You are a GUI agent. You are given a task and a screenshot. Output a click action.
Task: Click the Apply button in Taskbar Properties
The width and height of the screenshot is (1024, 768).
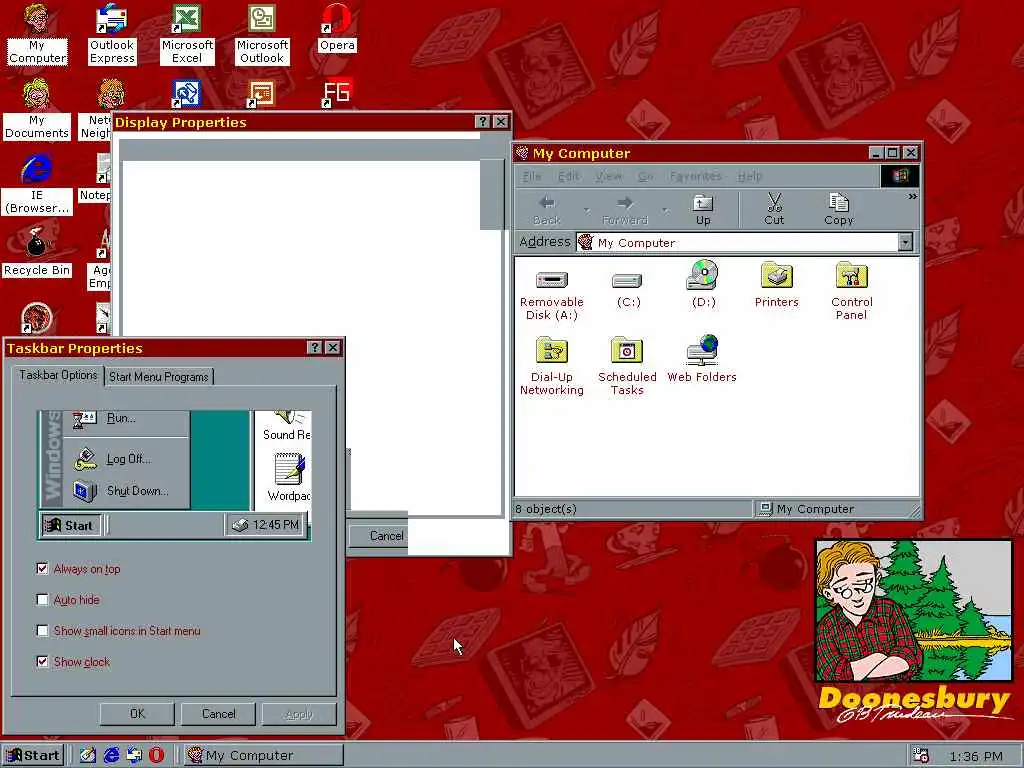coord(299,714)
